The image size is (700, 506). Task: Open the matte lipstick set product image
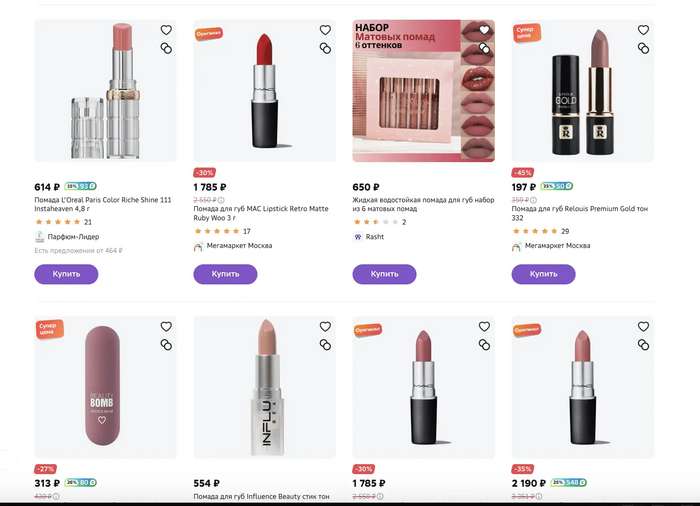pyautogui.click(x=423, y=91)
